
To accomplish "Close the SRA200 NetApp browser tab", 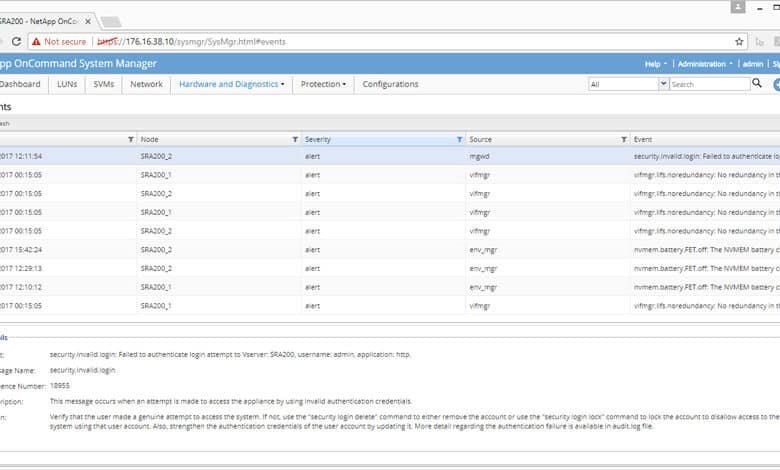I will (88, 21).
